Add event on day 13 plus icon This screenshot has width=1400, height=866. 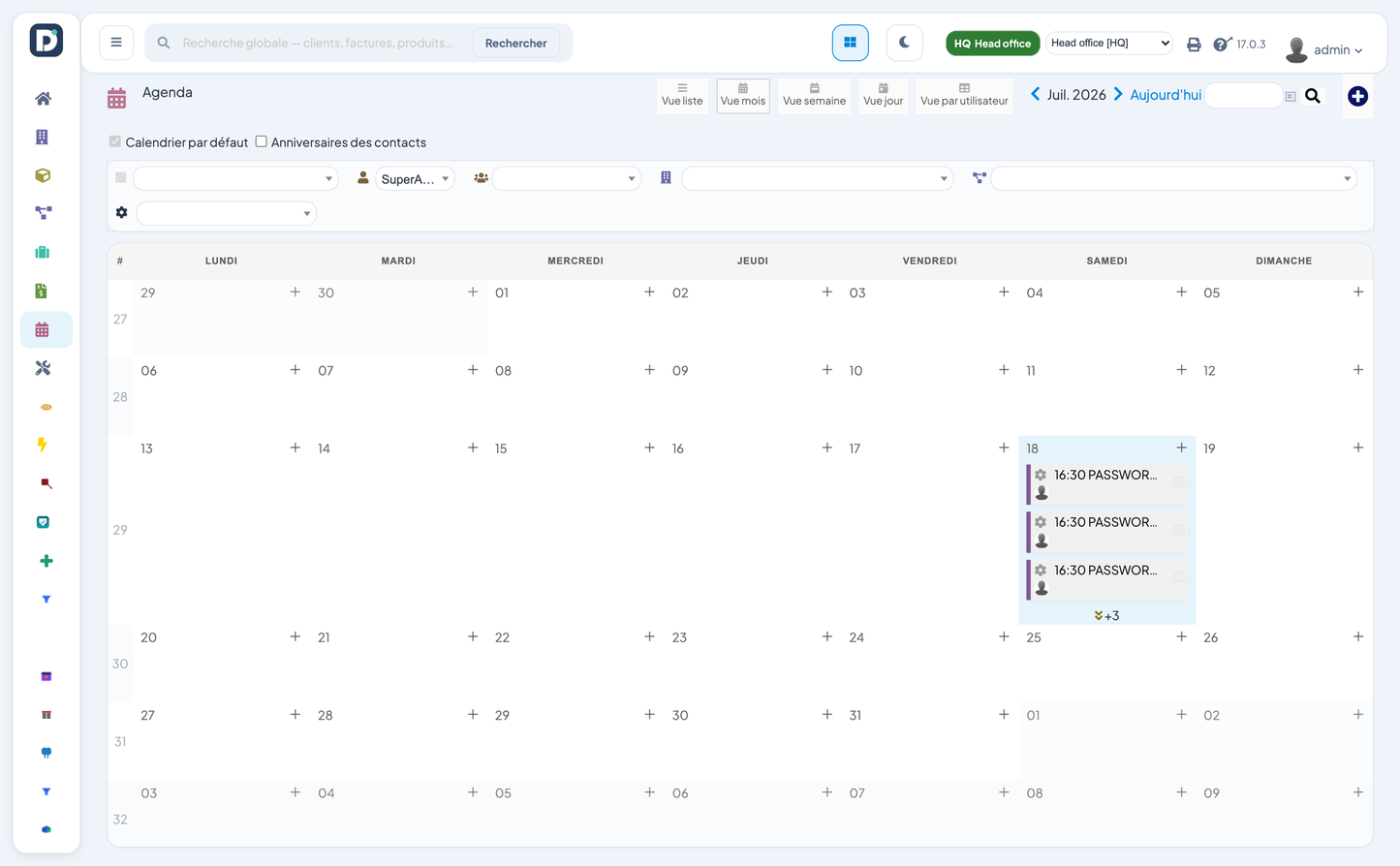[x=296, y=448]
